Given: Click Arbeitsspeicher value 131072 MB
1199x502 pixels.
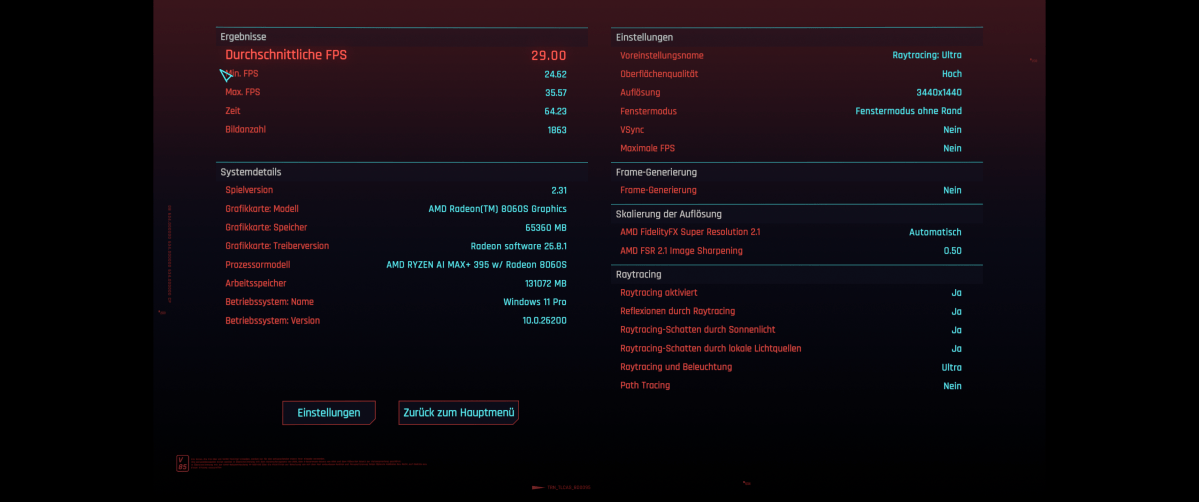Looking at the screenshot, I should [x=544, y=284].
